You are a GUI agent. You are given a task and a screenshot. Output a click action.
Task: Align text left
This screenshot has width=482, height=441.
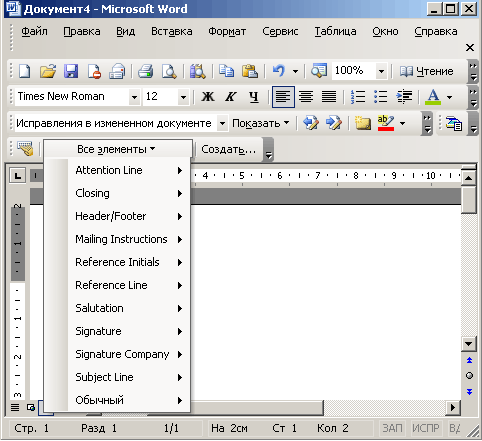(x=283, y=97)
